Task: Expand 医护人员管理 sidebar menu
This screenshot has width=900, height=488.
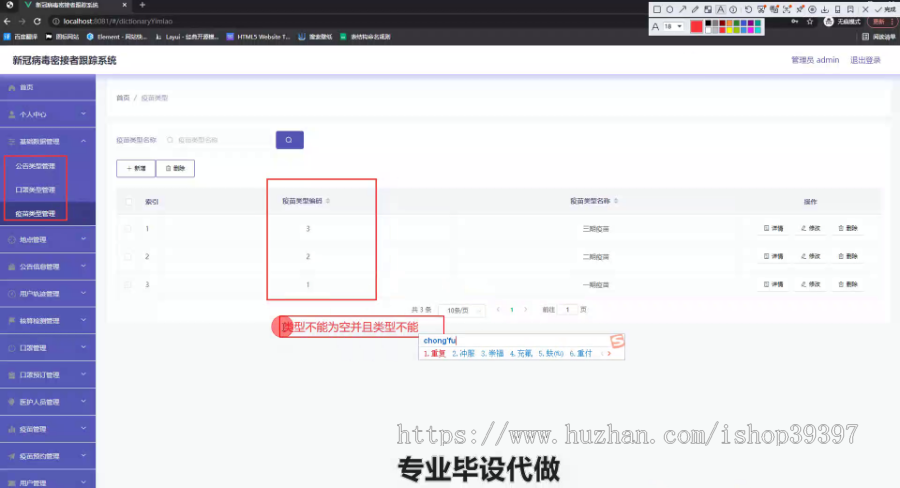Action: click(48, 402)
